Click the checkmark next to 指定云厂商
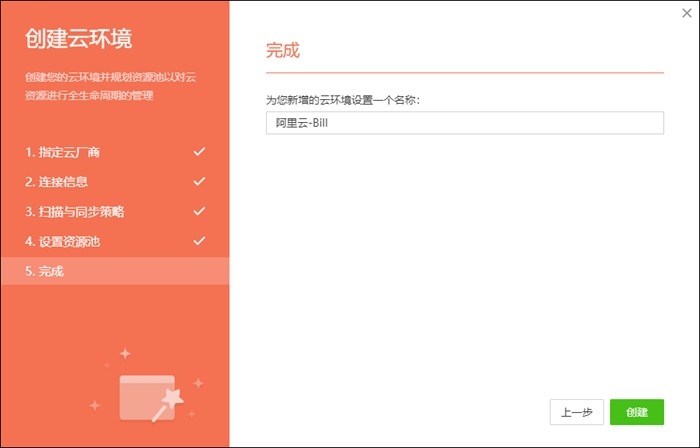700x448 pixels. (198, 152)
